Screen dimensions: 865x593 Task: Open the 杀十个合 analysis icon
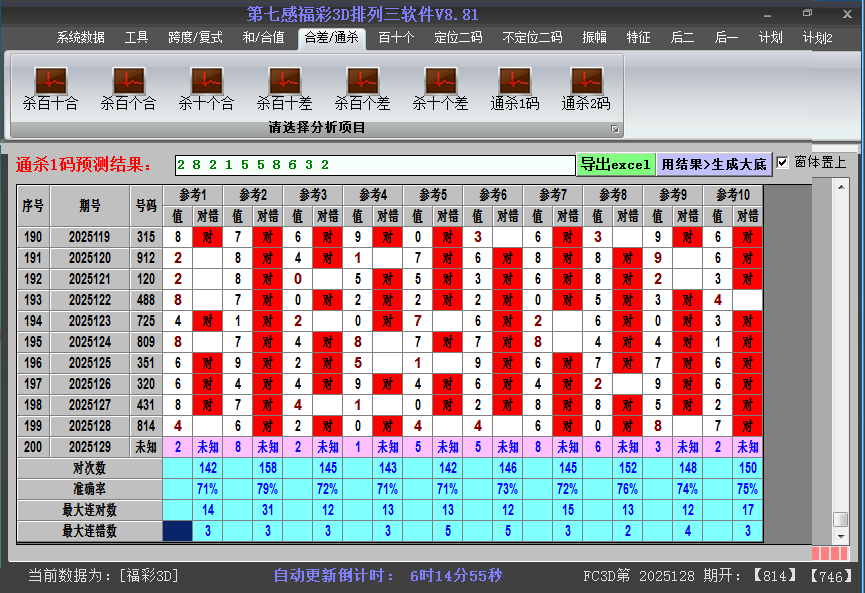click(206, 88)
